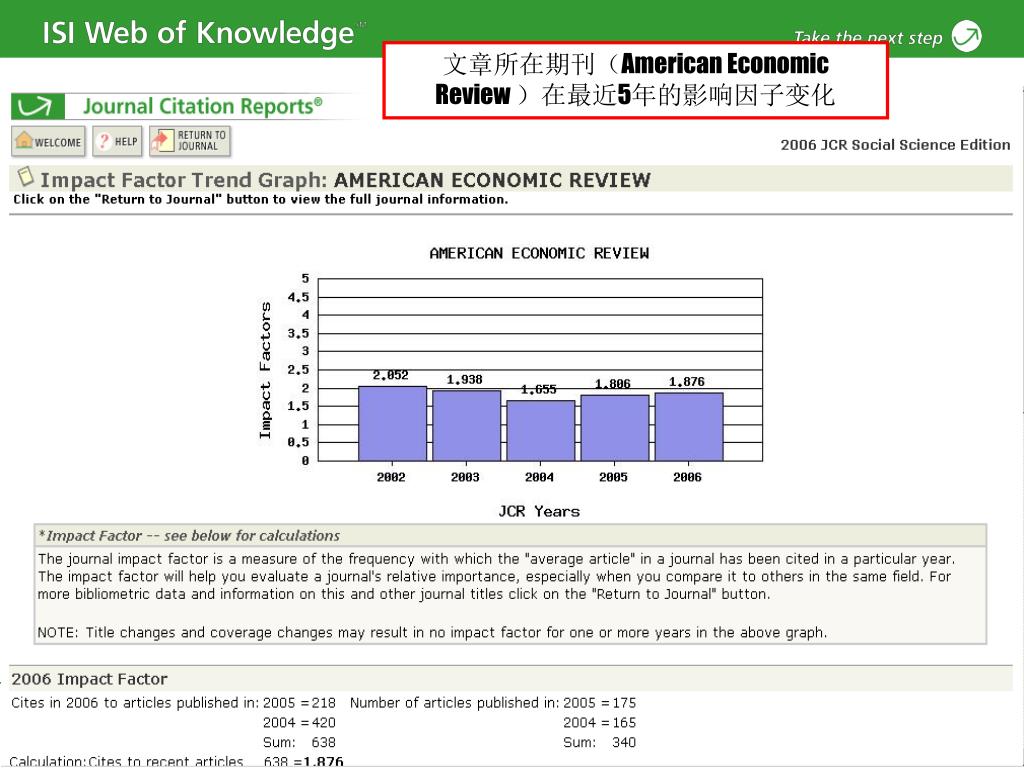Click the Journal Citation Reports heading text
Viewport: 1024px width, 768px height.
pyautogui.click(x=202, y=106)
